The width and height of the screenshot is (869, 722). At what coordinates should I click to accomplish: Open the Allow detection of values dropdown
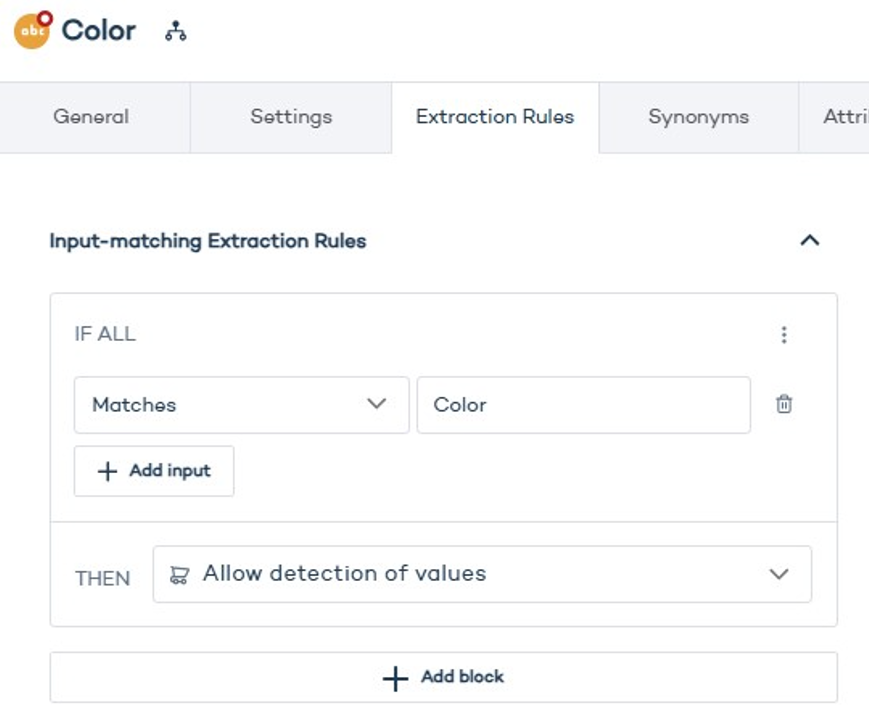click(x=480, y=572)
